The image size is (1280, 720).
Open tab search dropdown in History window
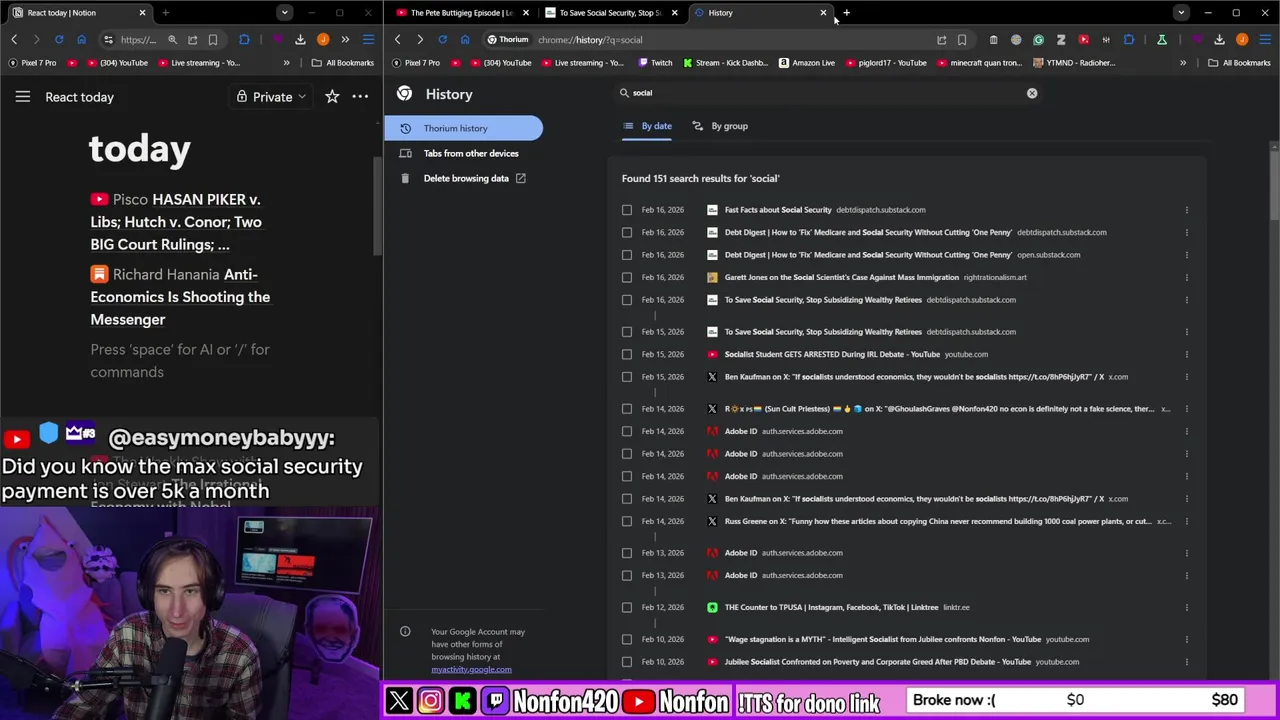[x=1181, y=13]
